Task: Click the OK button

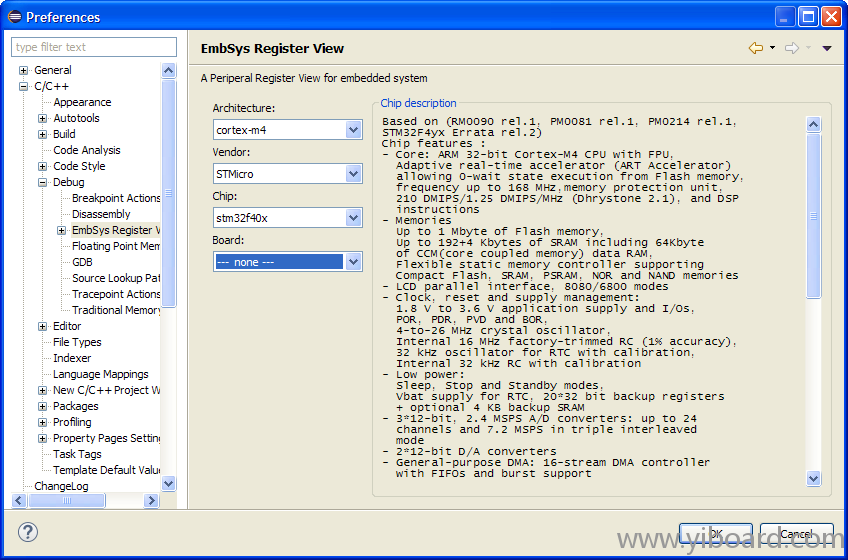Action: click(715, 534)
